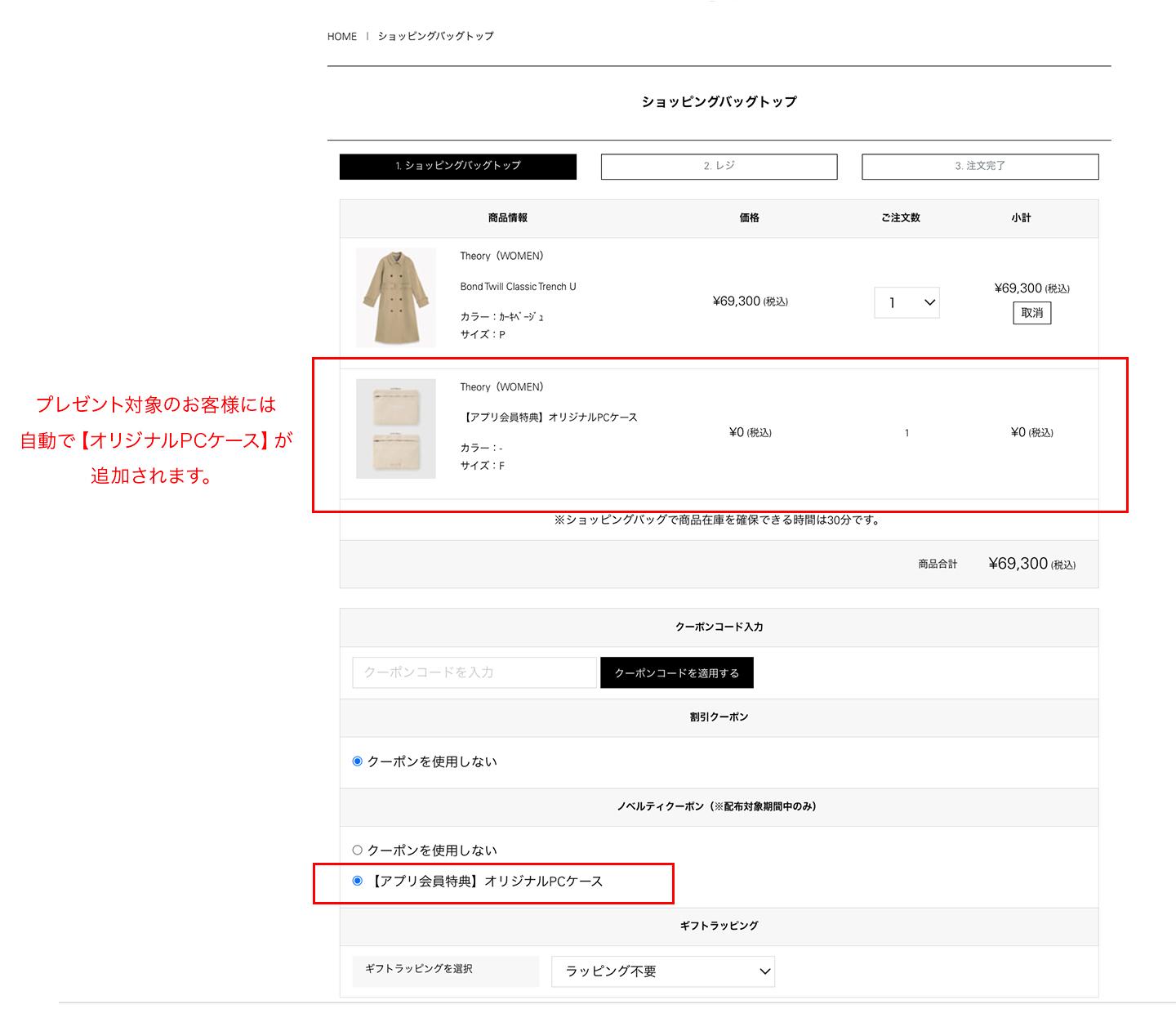Click カラー：ｶｰｷﾍﾞｰｼﾞｭ text

coord(501,317)
